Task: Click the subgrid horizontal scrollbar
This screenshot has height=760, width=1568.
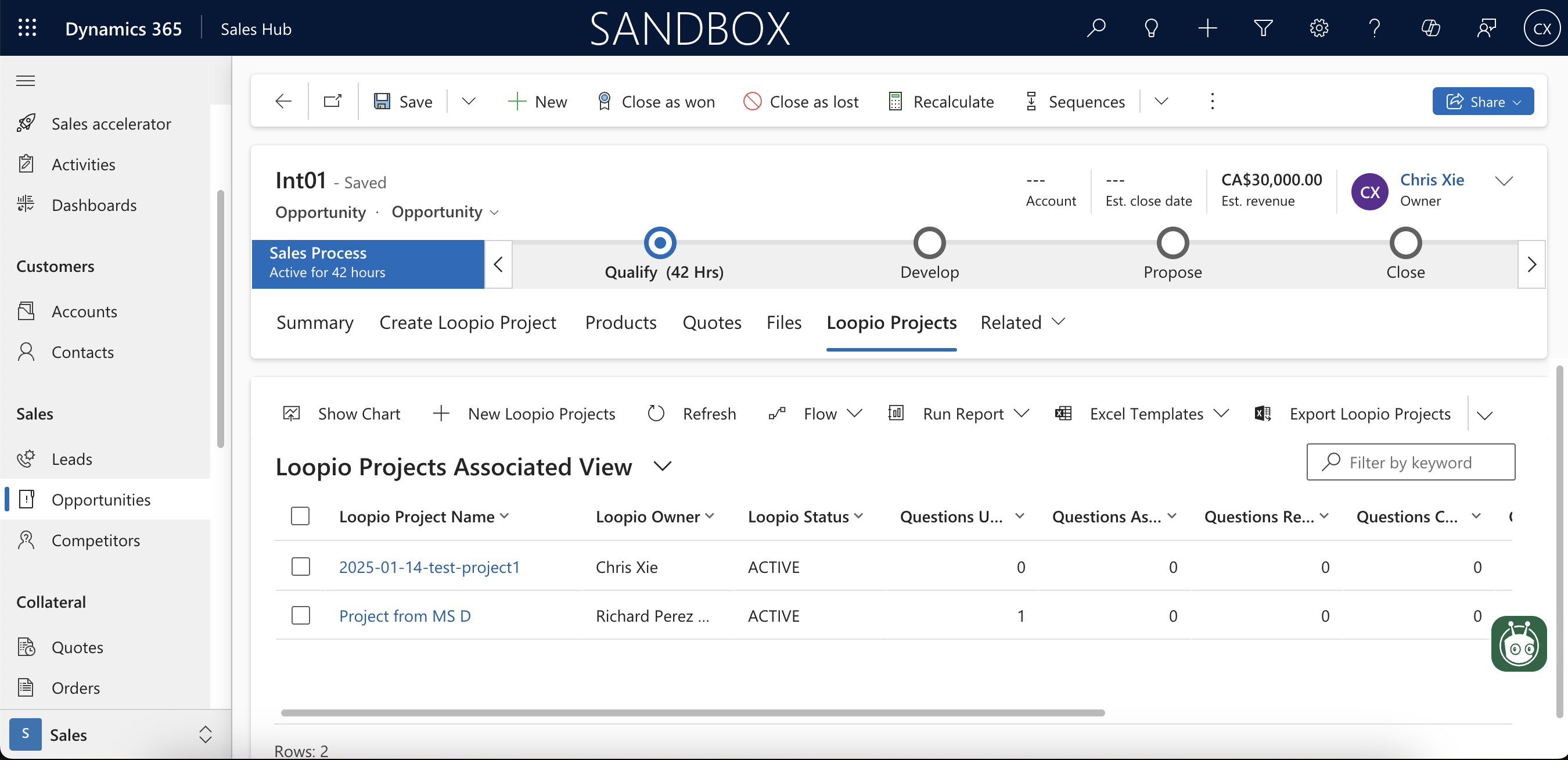Action: coord(693,712)
